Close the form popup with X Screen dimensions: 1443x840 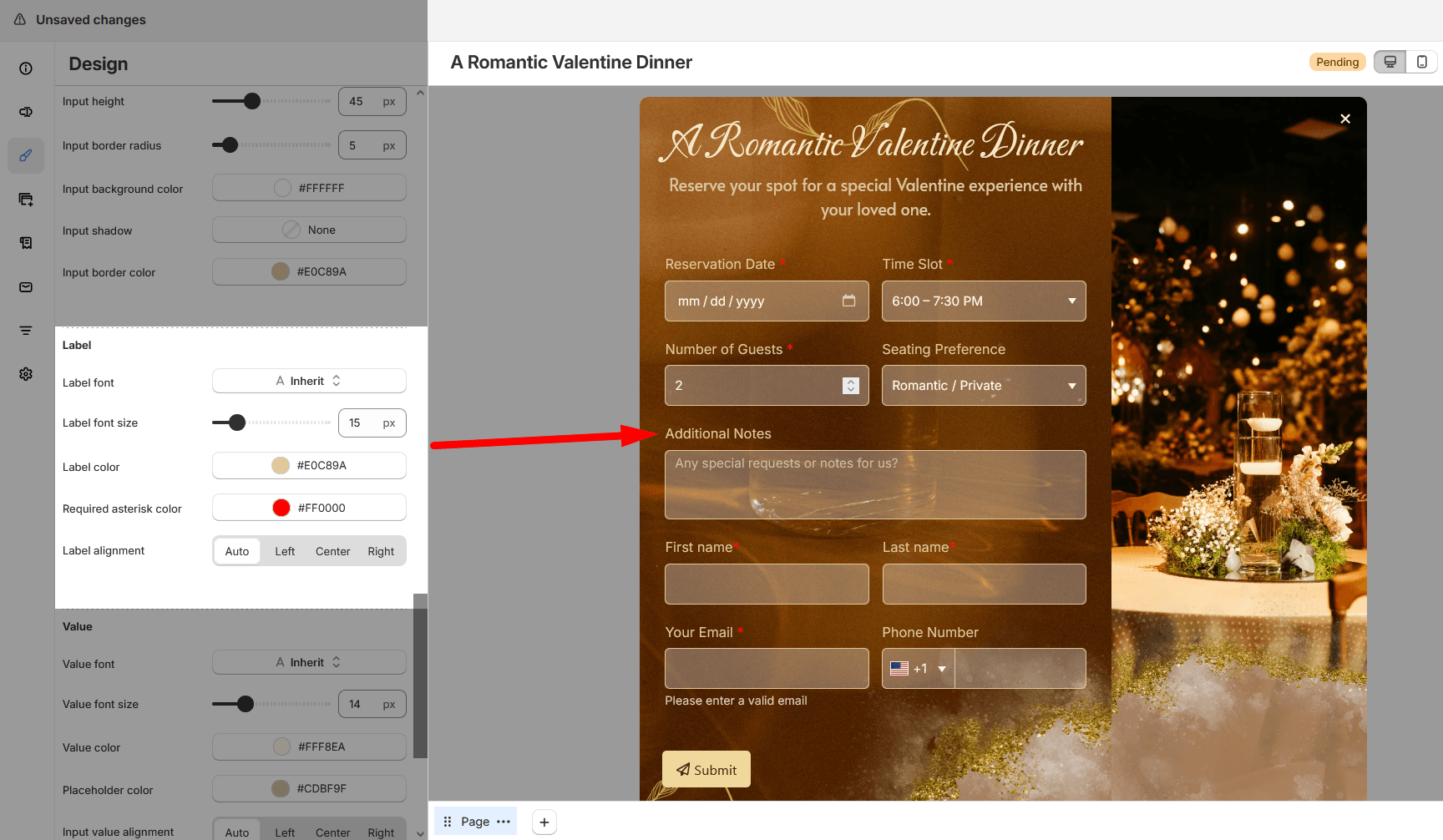(1345, 119)
